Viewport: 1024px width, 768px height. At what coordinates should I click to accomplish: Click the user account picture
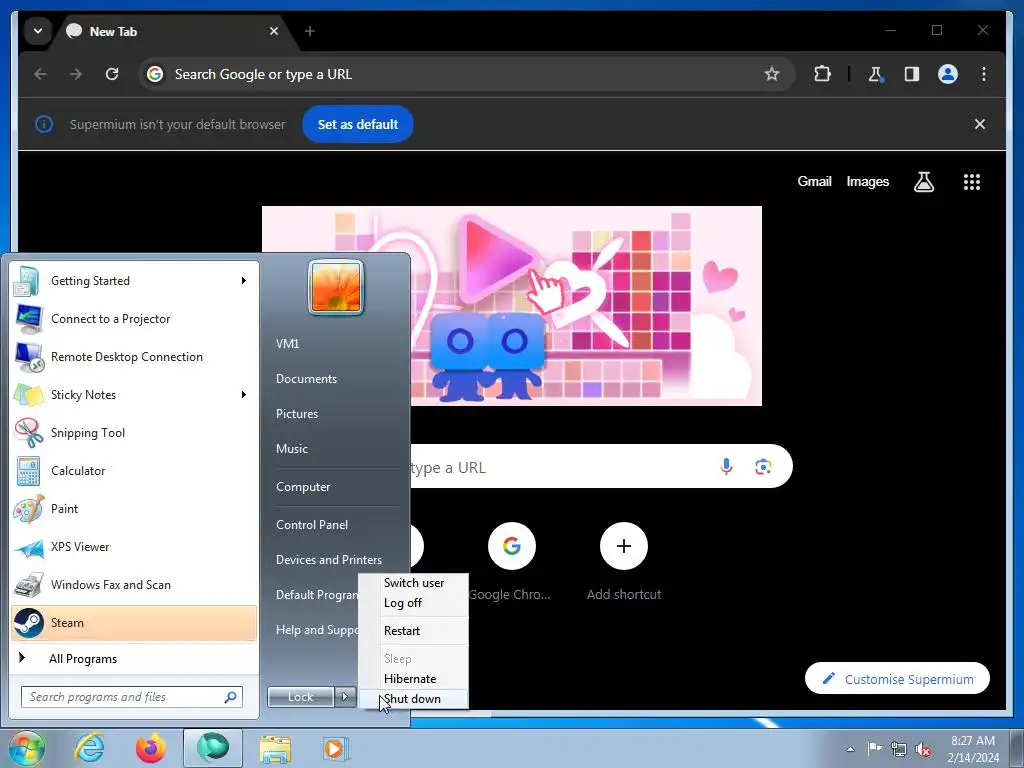coord(336,287)
